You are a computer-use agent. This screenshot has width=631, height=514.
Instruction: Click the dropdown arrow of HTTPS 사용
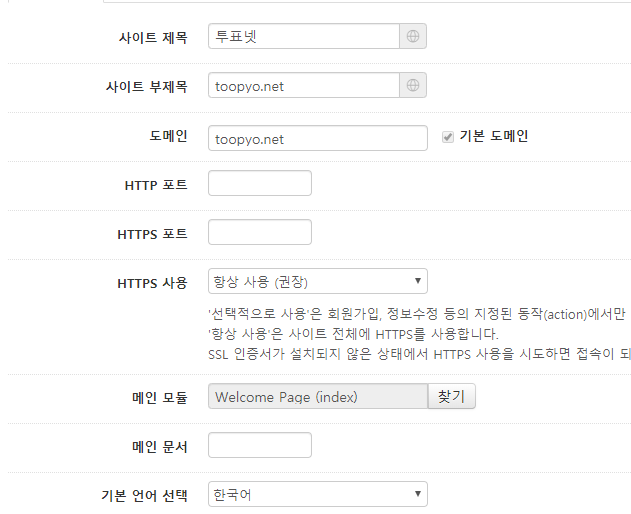(x=418, y=281)
